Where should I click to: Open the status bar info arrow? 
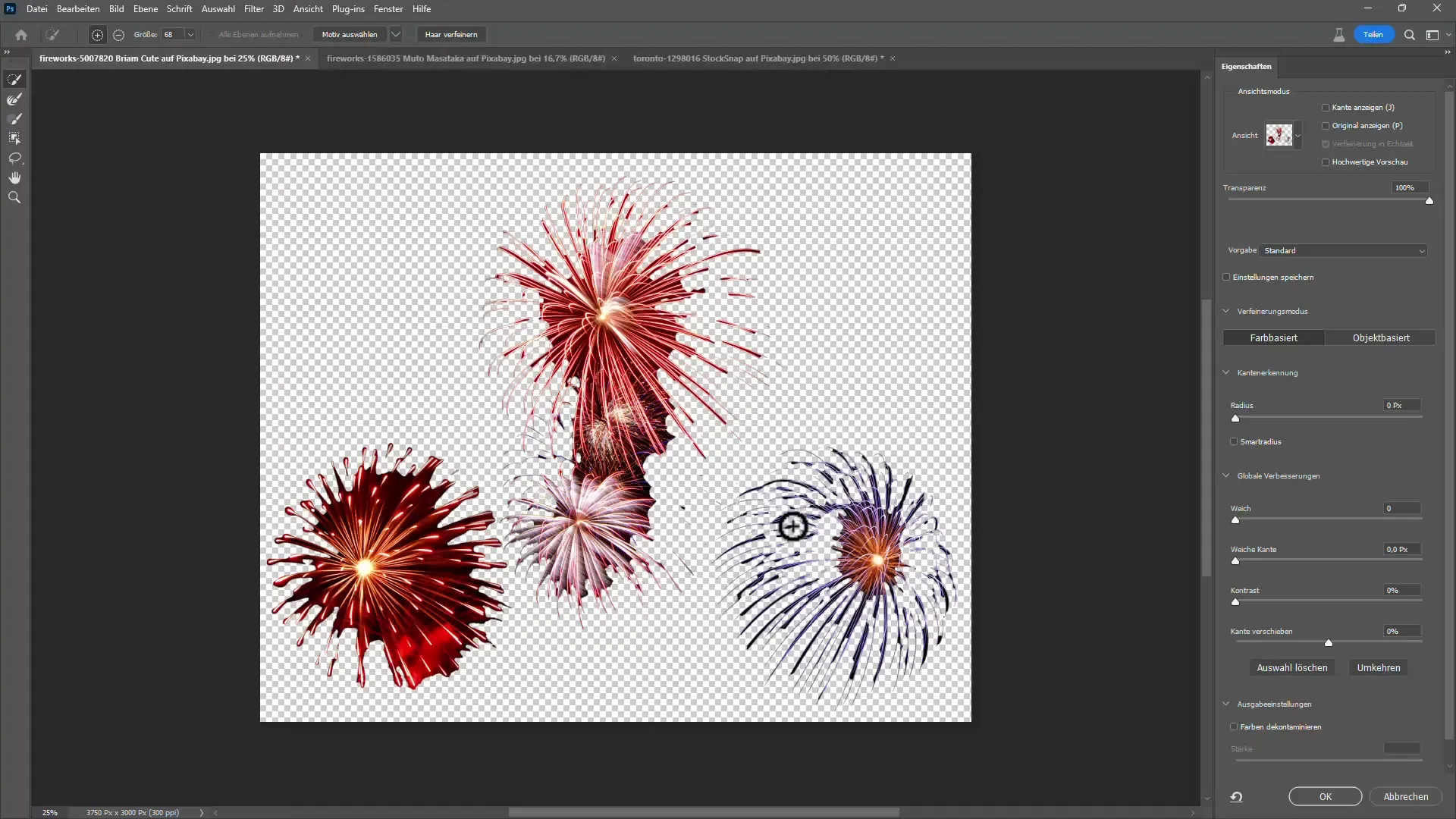(x=202, y=812)
